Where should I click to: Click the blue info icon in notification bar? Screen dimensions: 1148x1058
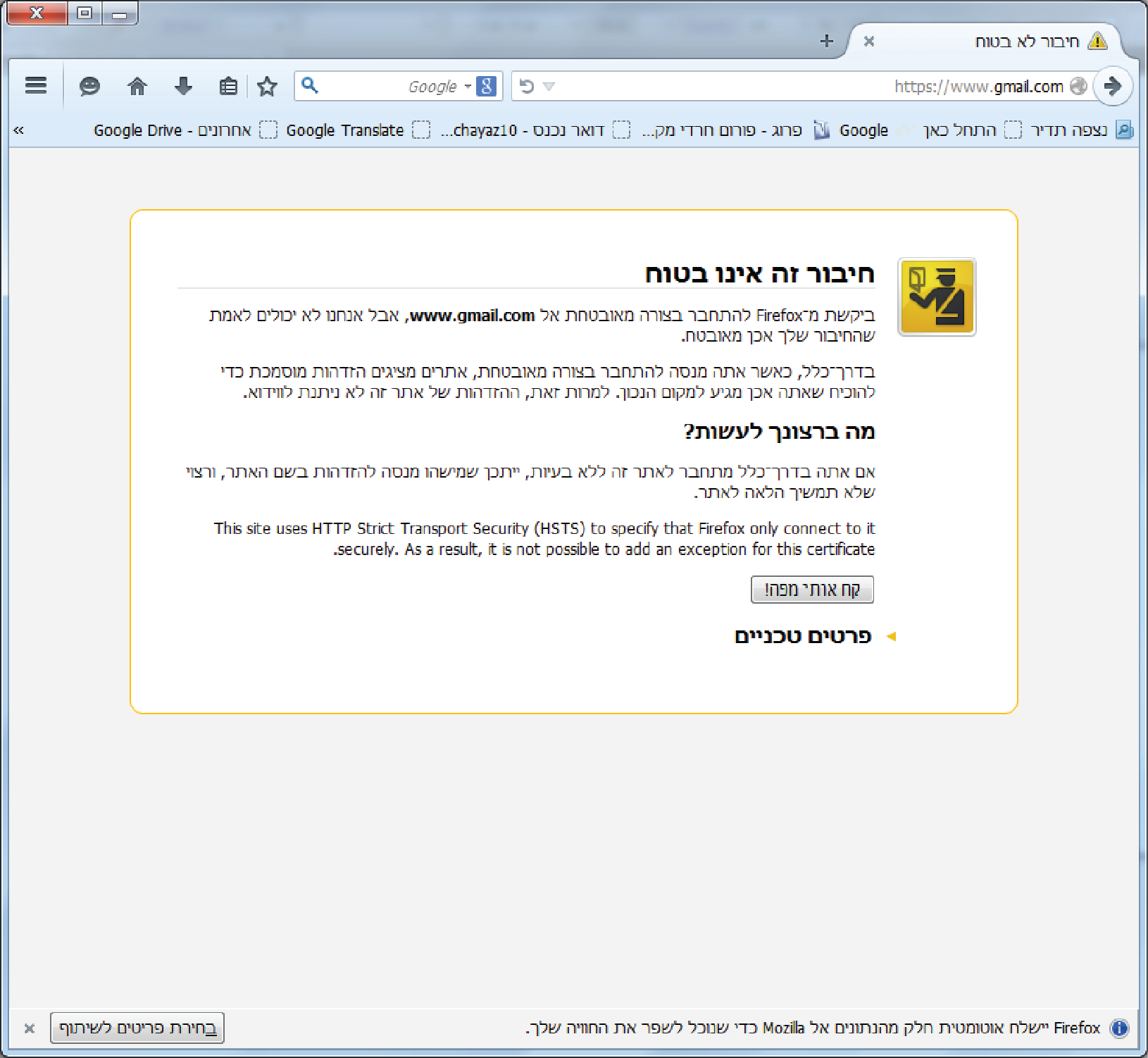pyautogui.click(x=1119, y=1028)
